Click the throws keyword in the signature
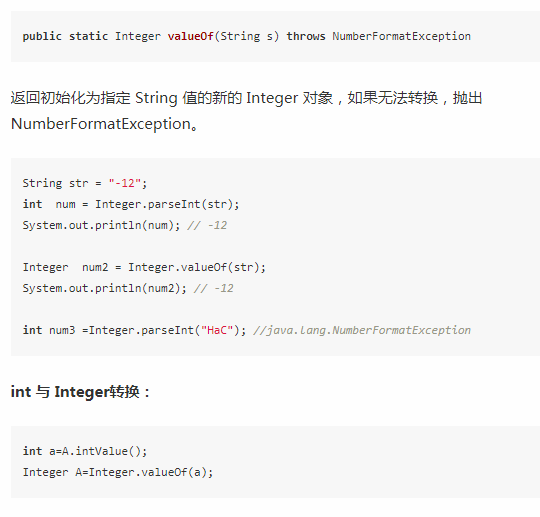 pos(306,36)
